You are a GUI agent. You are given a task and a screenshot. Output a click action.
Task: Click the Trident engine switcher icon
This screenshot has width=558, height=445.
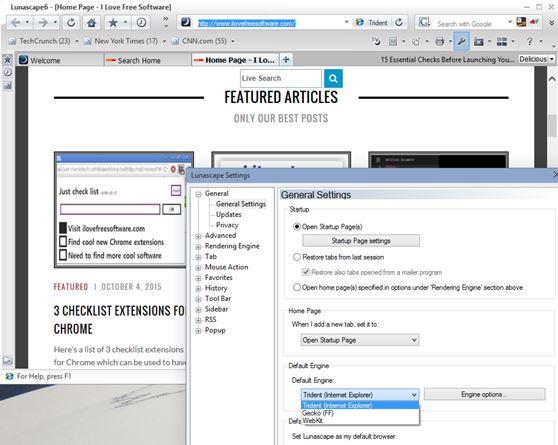pos(360,22)
